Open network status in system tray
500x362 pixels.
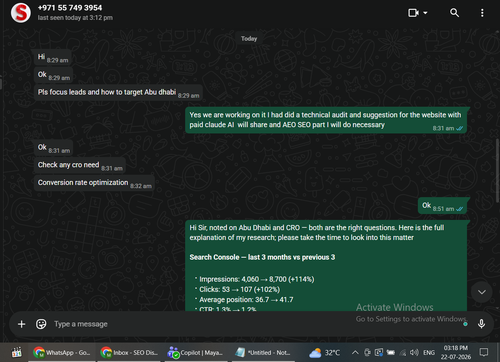coord(403,352)
